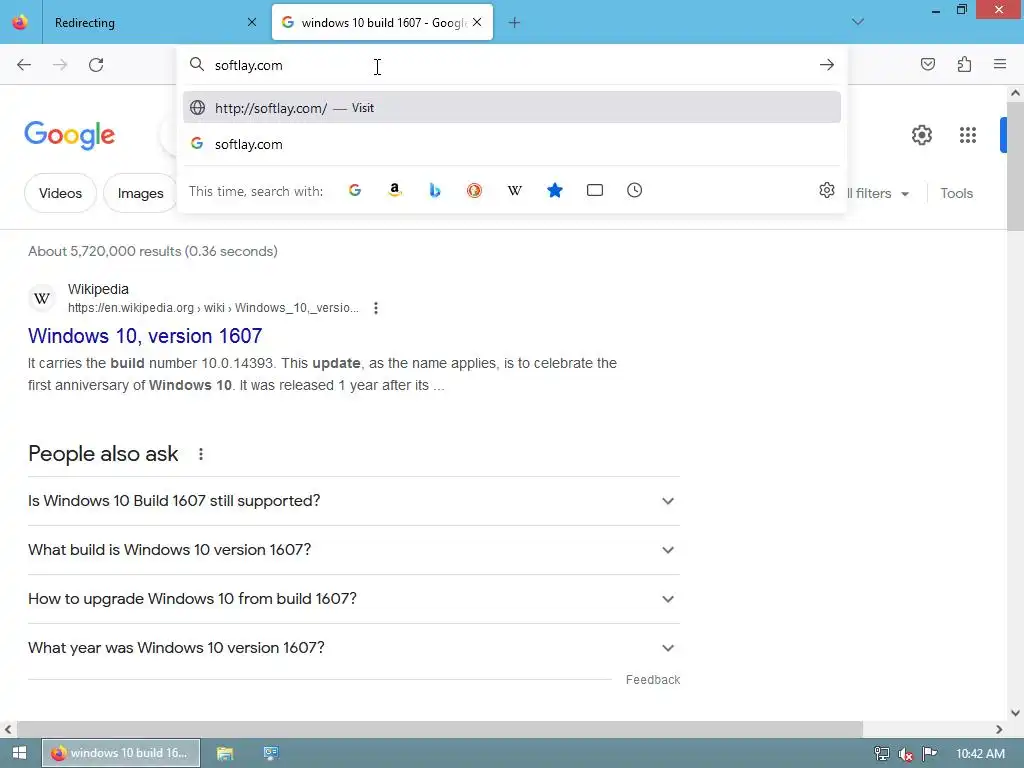Choose the http://softlay.com/ Visit suggestion
The image size is (1024, 768).
click(512, 108)
